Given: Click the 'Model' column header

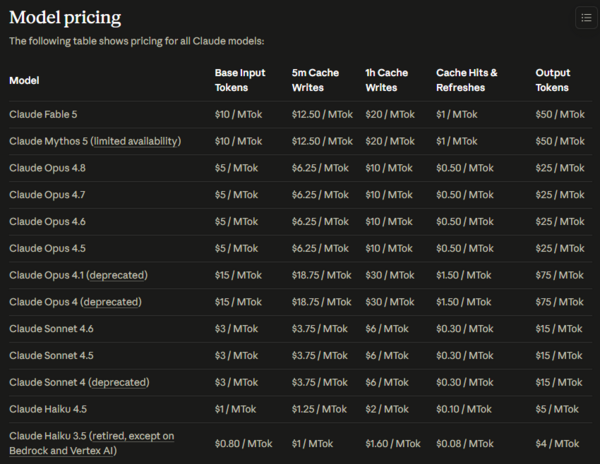Looking at the screenshot, I should click(x=24, y=80).
